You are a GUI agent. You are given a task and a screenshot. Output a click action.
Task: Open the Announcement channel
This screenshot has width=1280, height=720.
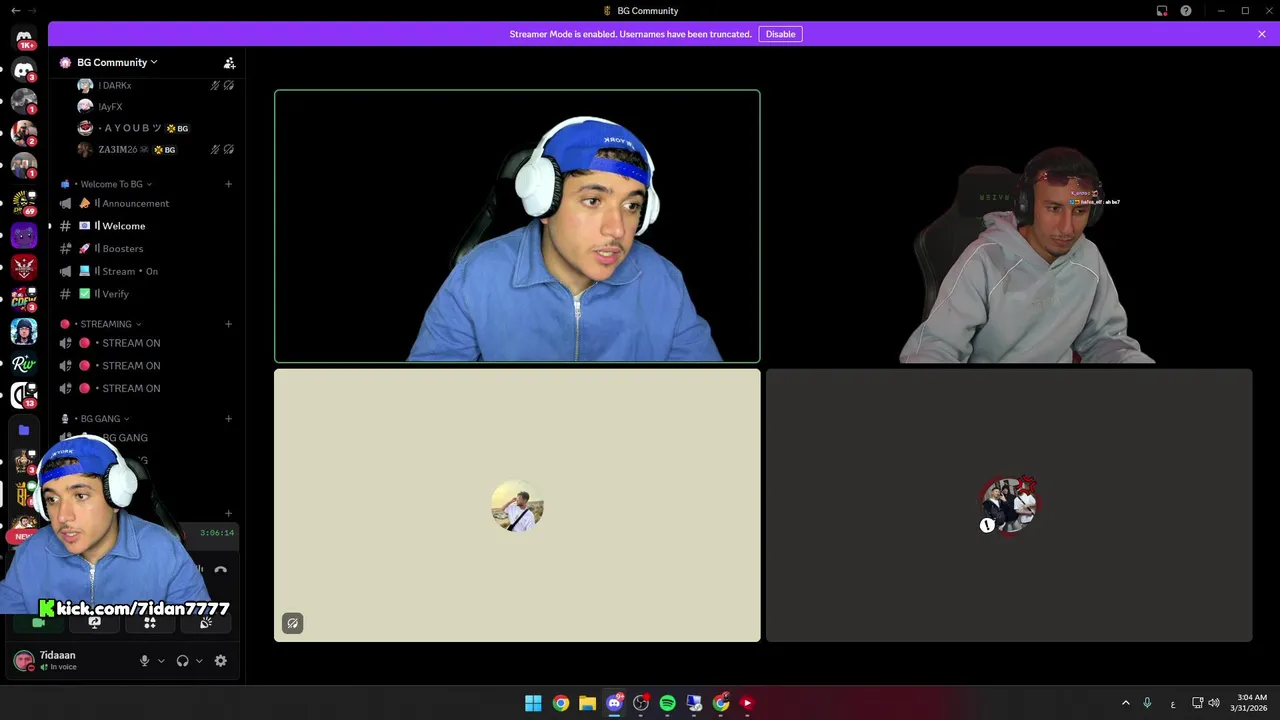coord(146,203)
